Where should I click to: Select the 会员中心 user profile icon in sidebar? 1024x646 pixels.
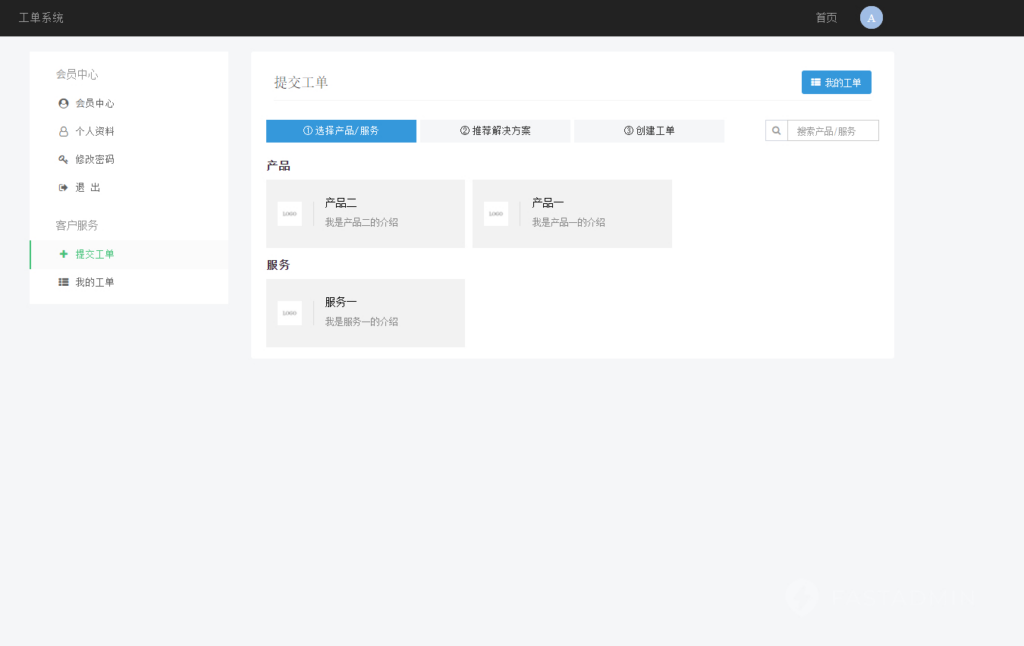point(62,103)
